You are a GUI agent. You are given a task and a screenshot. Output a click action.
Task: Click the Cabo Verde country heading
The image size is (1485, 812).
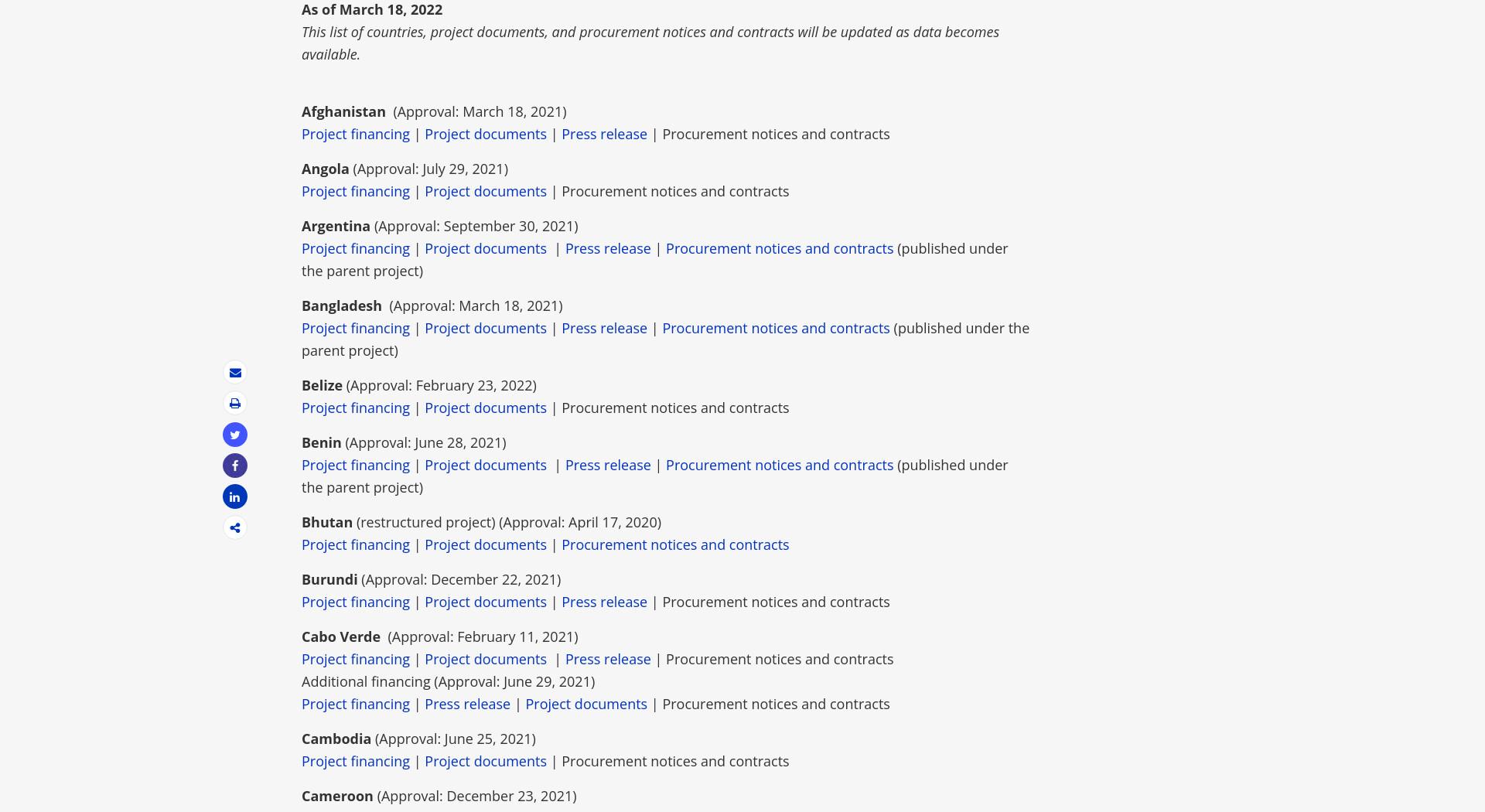(341, 636)
